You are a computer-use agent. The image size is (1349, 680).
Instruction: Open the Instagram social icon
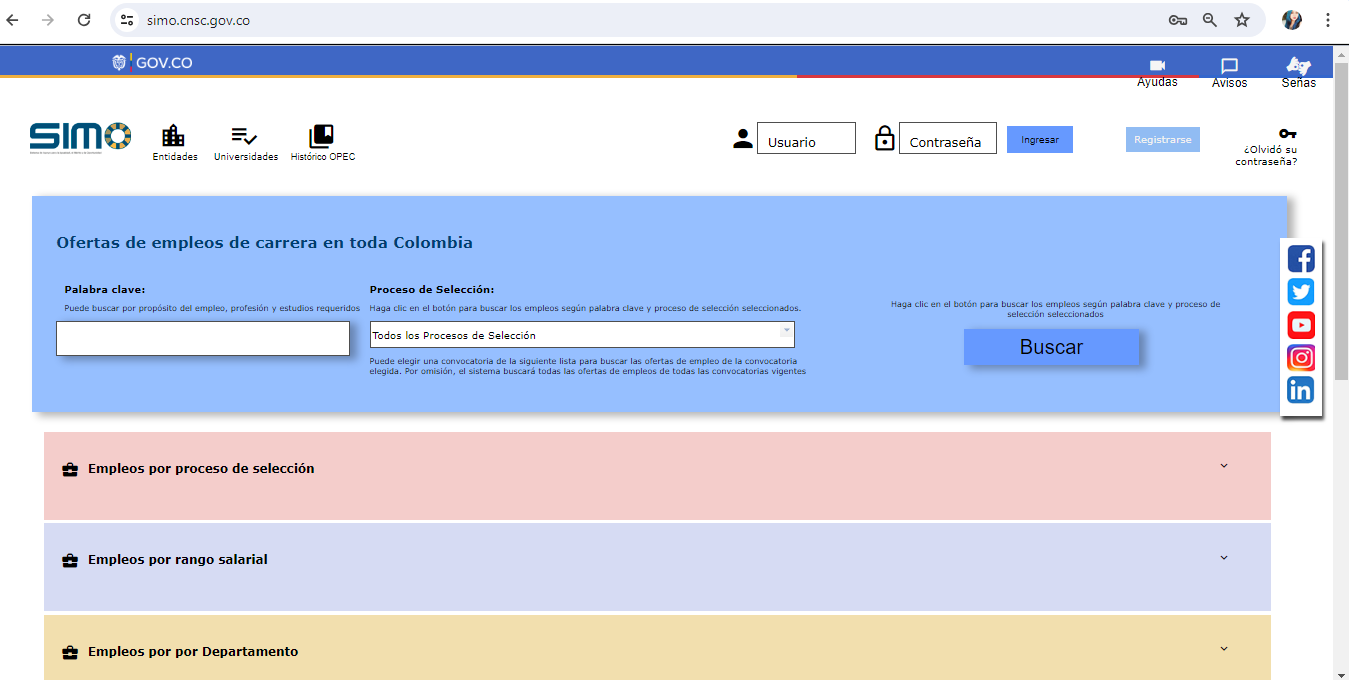1300,358
